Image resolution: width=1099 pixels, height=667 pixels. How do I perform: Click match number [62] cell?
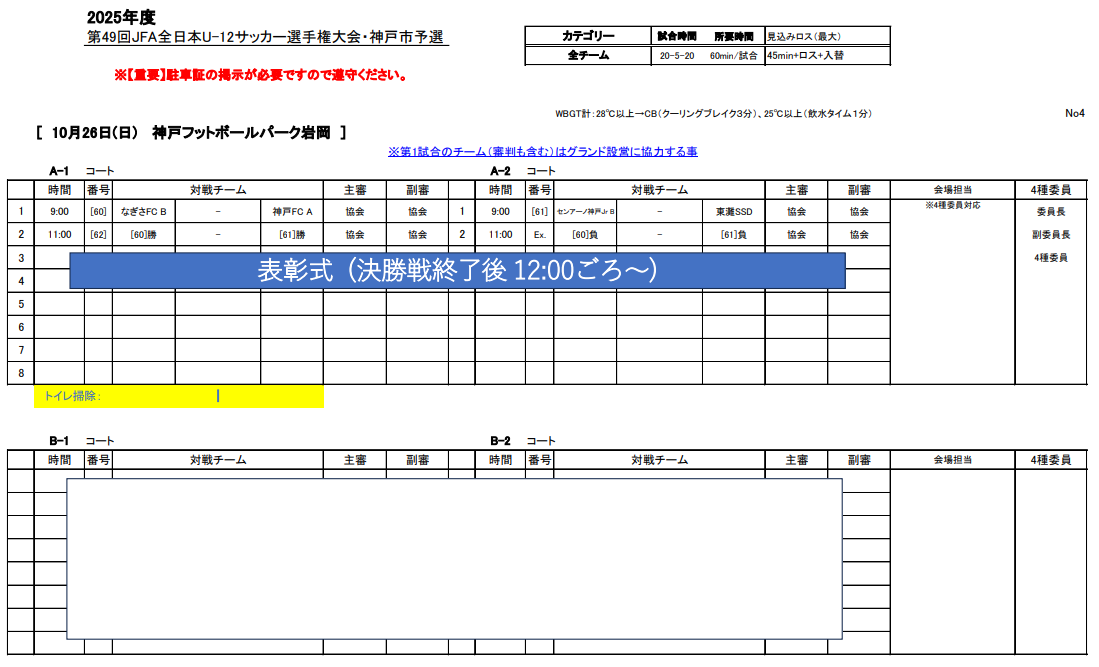98,235
